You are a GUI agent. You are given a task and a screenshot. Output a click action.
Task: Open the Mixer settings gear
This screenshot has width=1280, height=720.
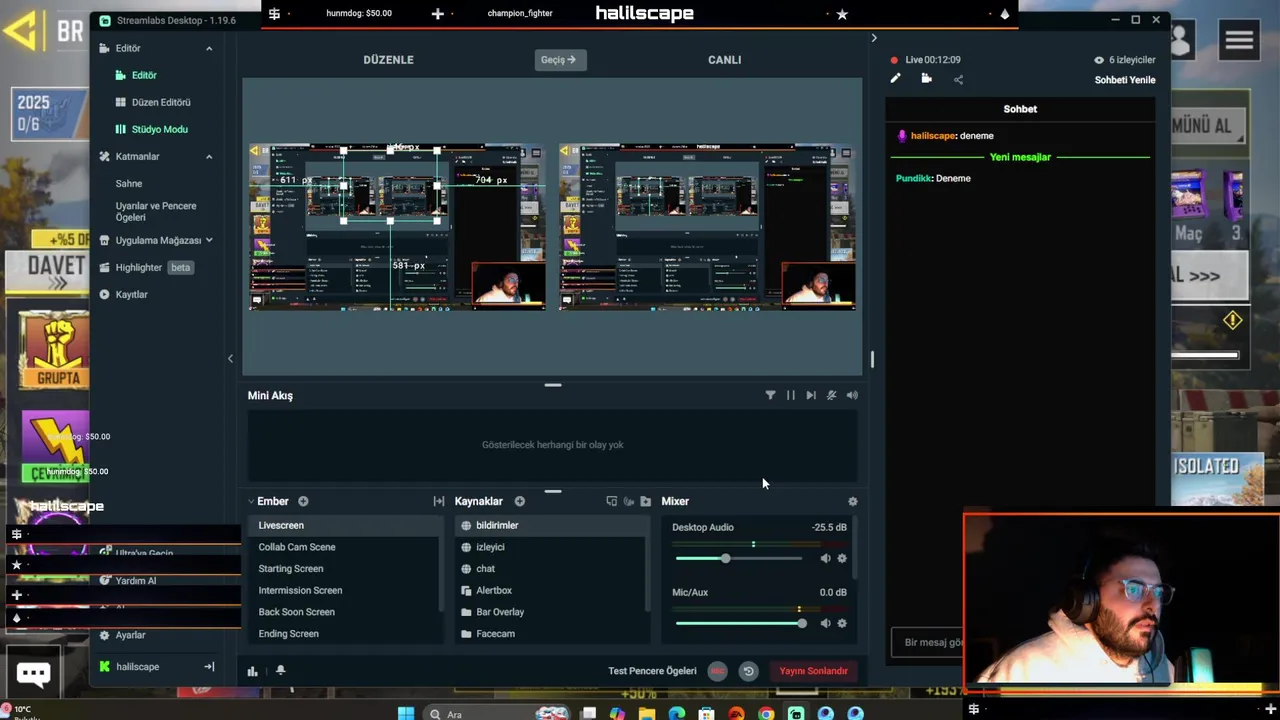pyautogui.click(x=853, y=501)
